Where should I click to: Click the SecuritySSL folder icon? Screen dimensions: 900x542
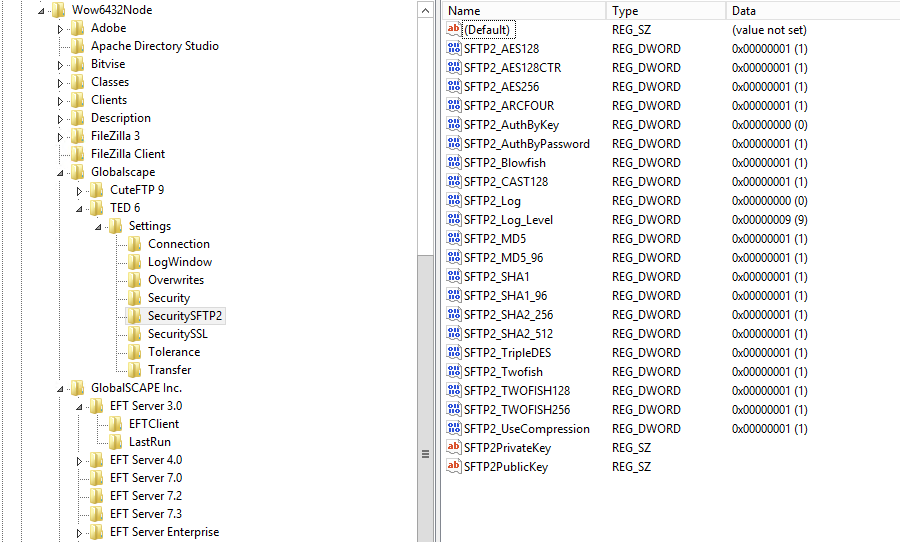click(134, 334)
